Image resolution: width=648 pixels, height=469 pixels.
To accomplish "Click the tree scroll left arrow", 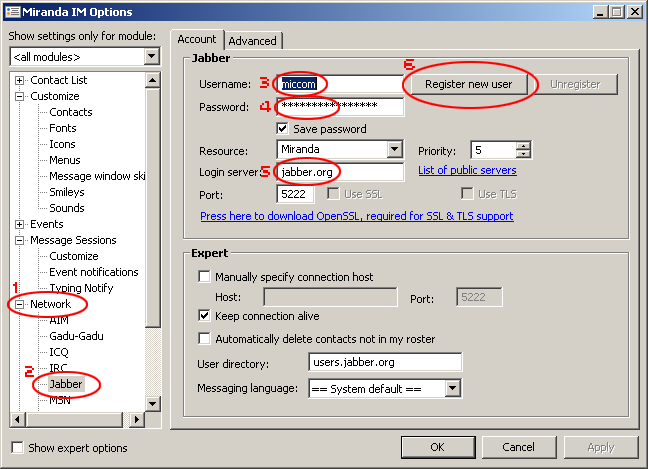I will (x=17, y=419).
